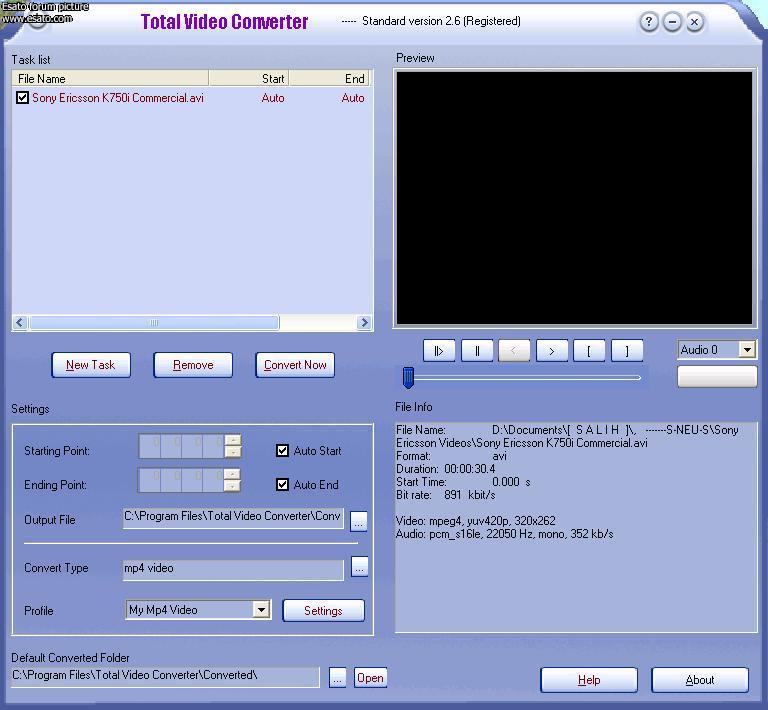Click the Audio: pcm_s16le info line

(x=504, y=534)
